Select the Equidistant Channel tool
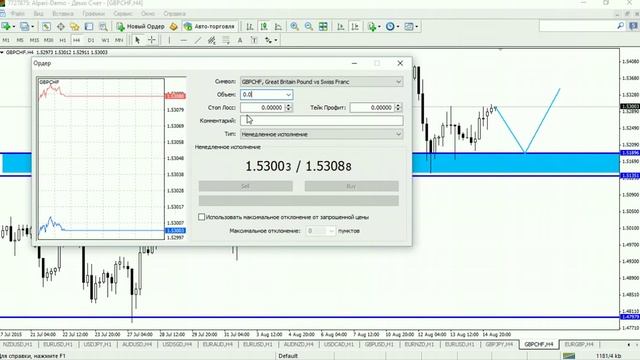The height and width of the screenshot is (360, 640). pyautogui.click(x=211, y=40)
